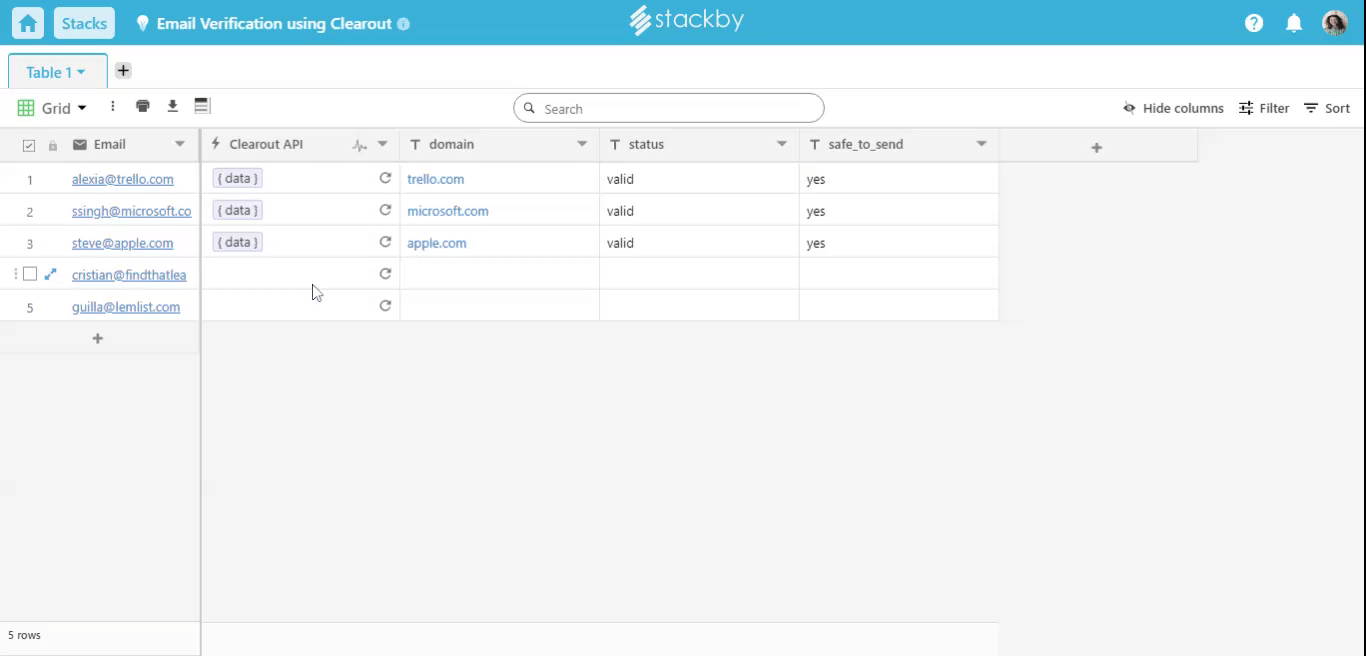1366x656 pixels.
Task: Open the Filter options
Action: [x=1264, y=108]
